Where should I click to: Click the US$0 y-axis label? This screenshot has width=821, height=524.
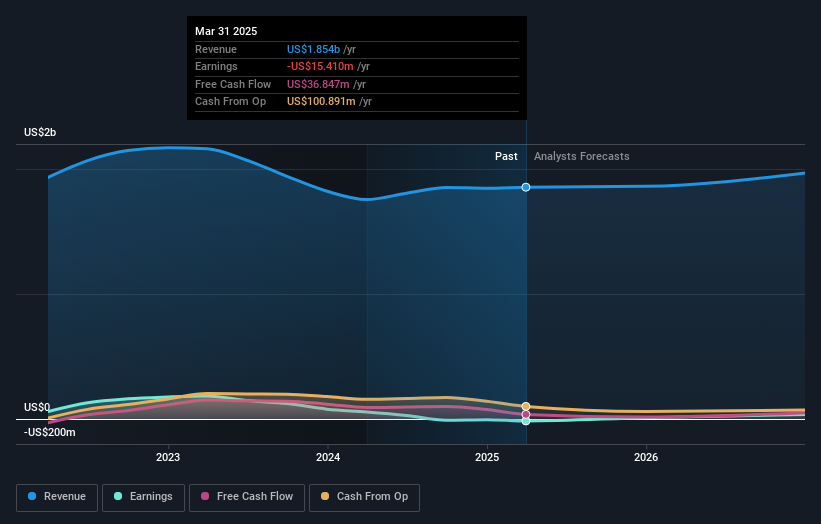pos(37,407)
